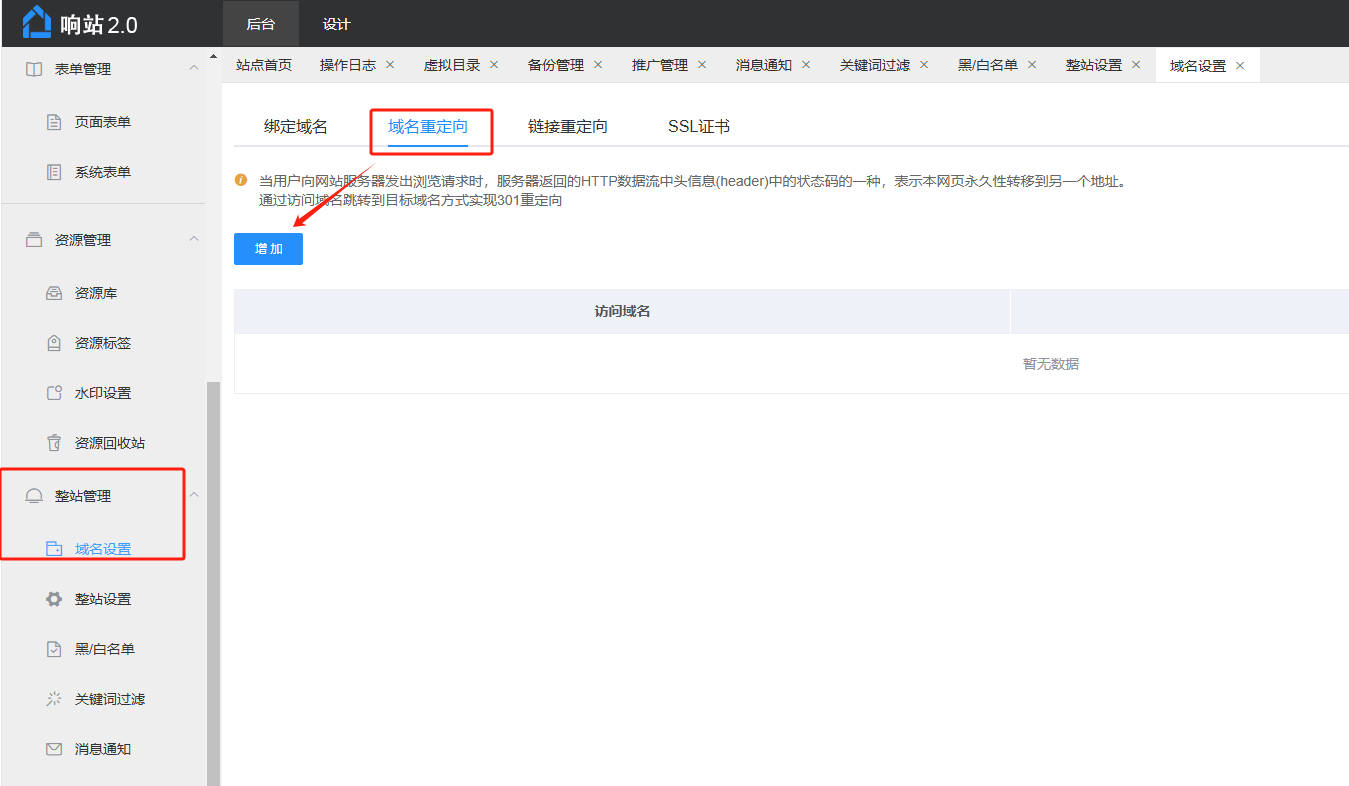Viewport: 1349px width, 786px height.
Task: Click the 资源库 inbox icon in sidebar
Action: (55, 293)
